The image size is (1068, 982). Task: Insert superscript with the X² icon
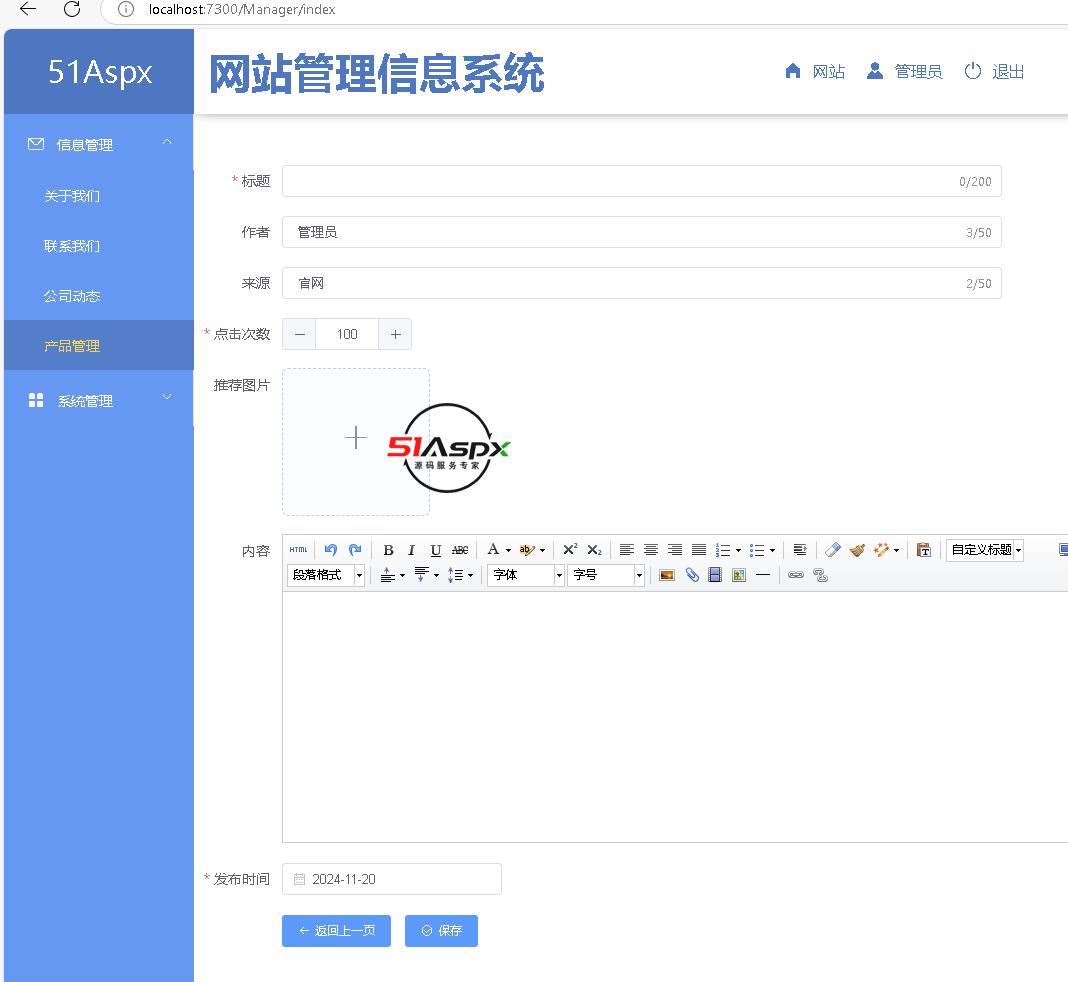(570, 550)
